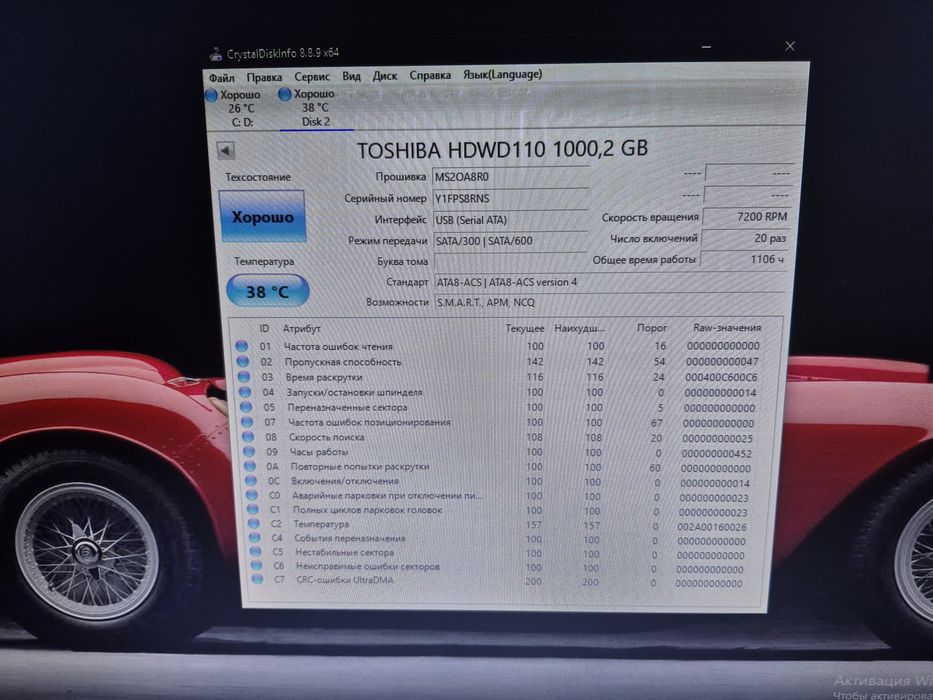Viewport: 933px width, 700px height.
Task: Click the blue status icon above C: D:
Action: click(x=211, y=95)
